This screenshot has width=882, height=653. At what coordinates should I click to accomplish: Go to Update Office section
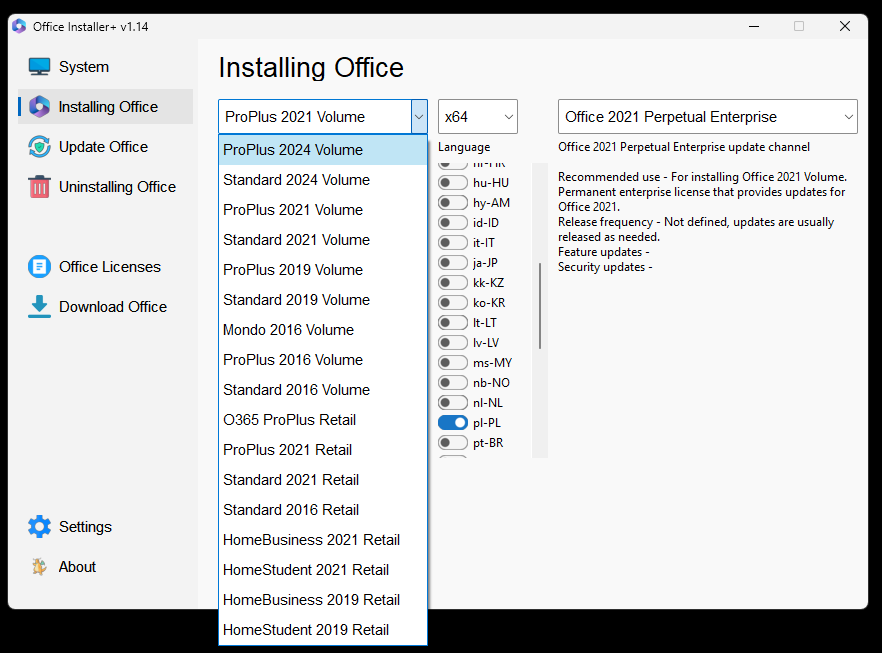point(104,147)
